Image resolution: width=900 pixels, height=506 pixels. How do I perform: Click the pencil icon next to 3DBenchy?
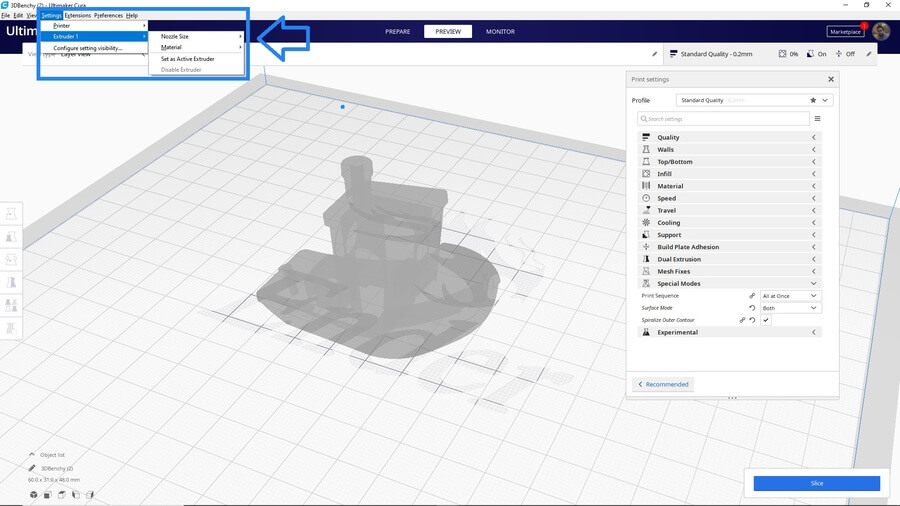coord(32,468)
